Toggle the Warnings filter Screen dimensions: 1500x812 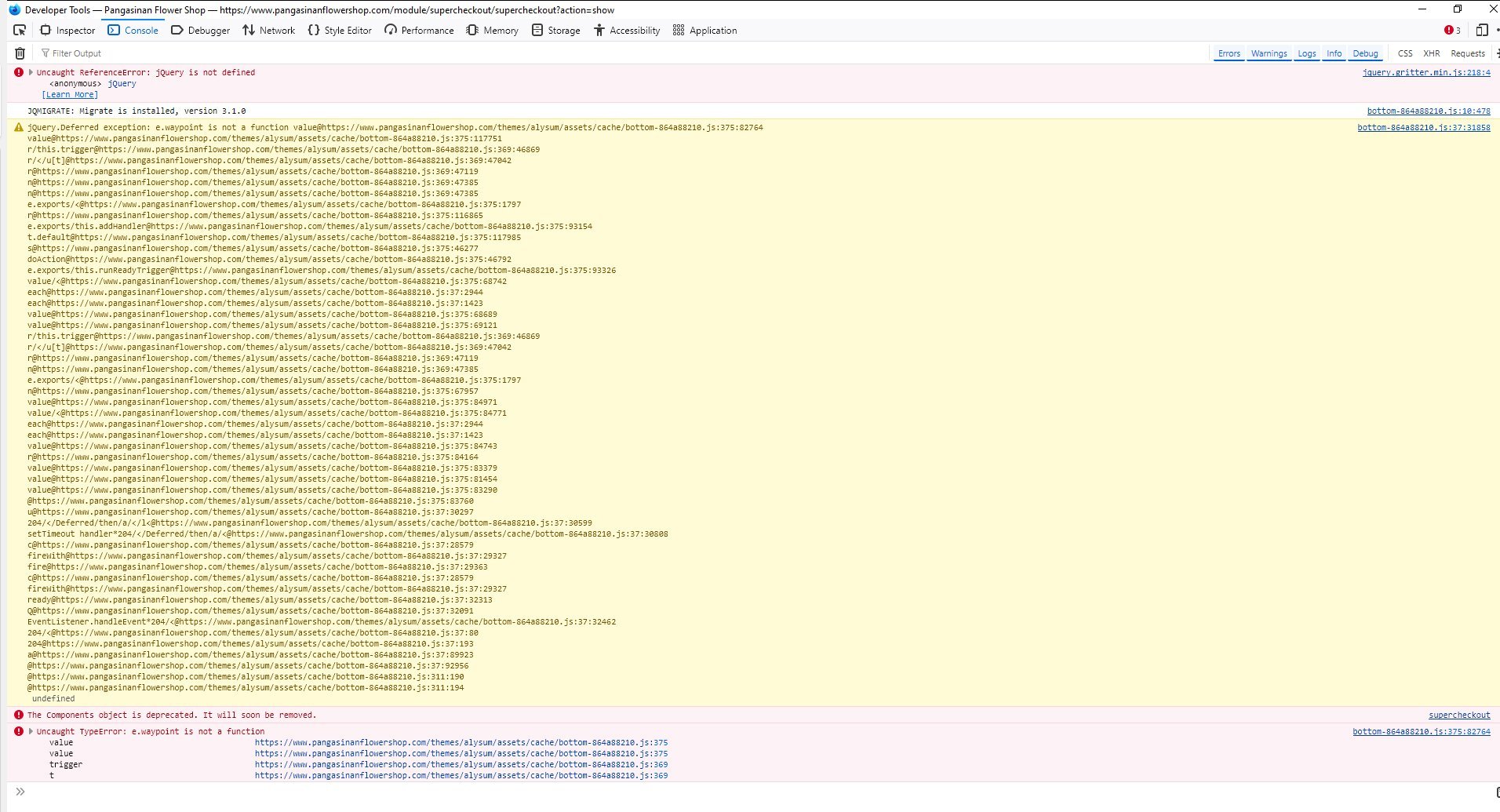[1269, 53]
